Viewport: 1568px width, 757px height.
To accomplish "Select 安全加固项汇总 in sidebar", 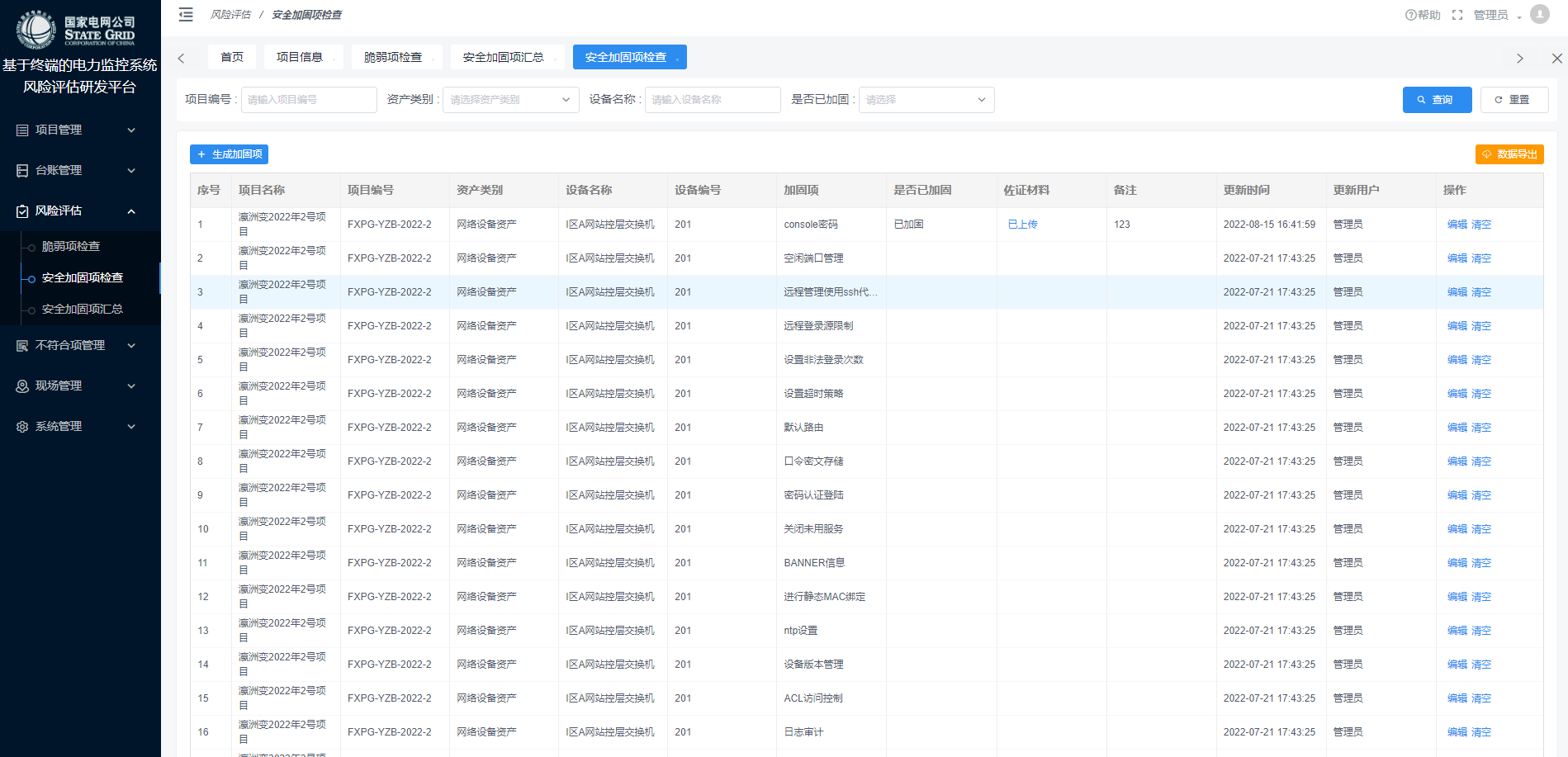I will (x=83, y=309).
